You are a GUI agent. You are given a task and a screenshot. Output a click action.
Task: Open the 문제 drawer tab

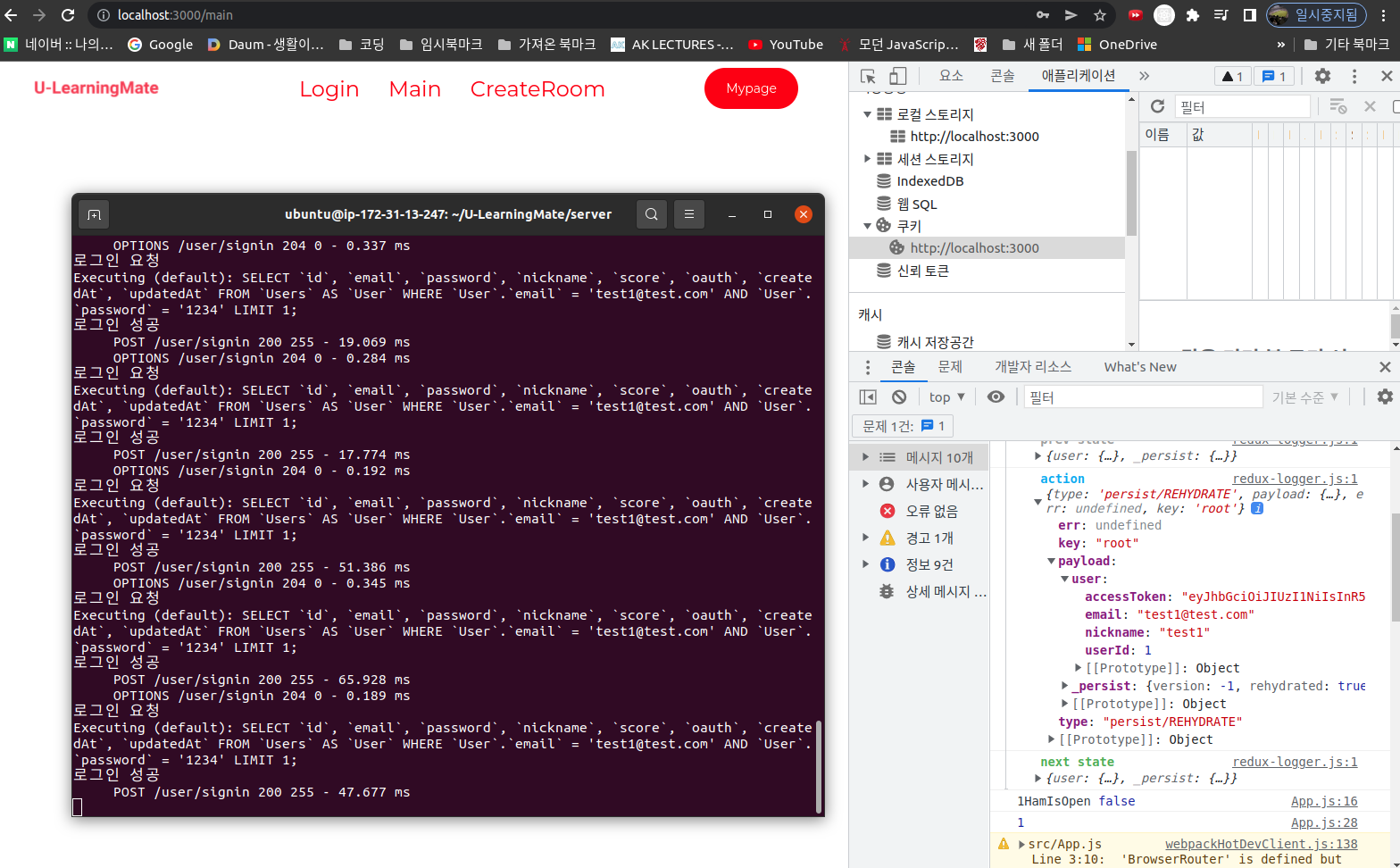pos(950,367)
